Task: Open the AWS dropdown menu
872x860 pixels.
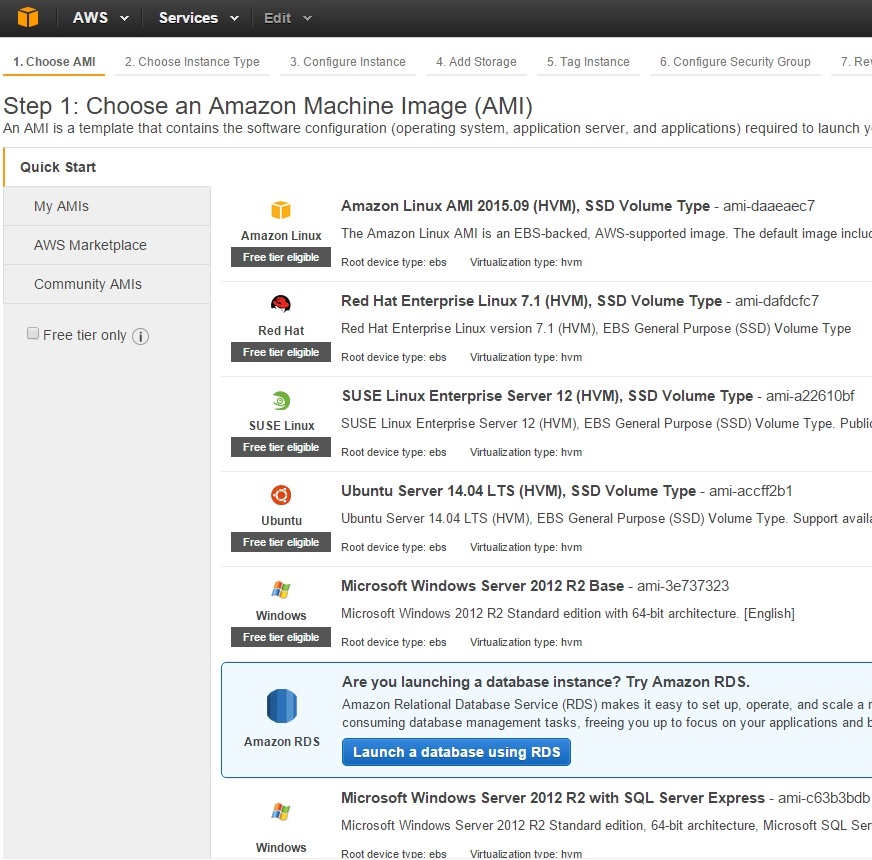Action: click(101, 18)
